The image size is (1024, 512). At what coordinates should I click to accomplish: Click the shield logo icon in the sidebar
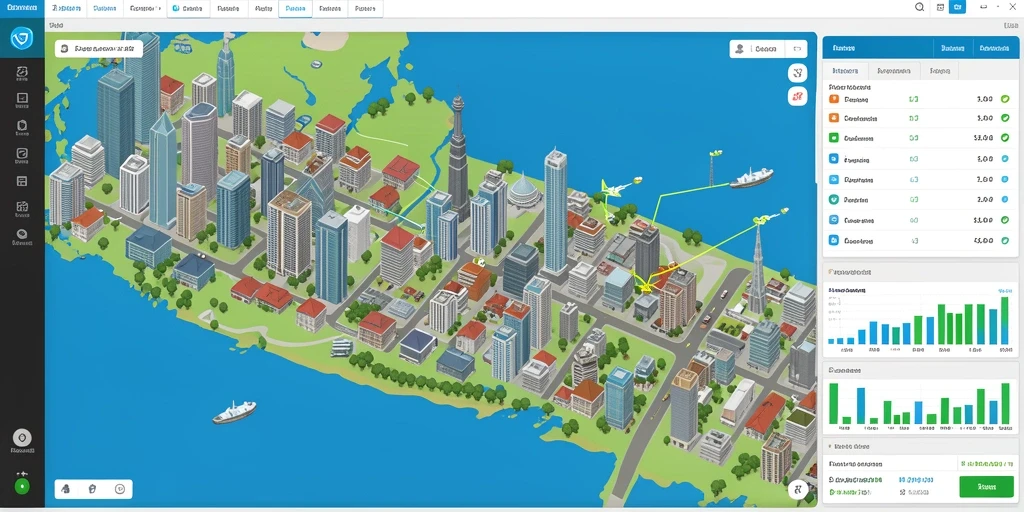click(x=22, y=39)
